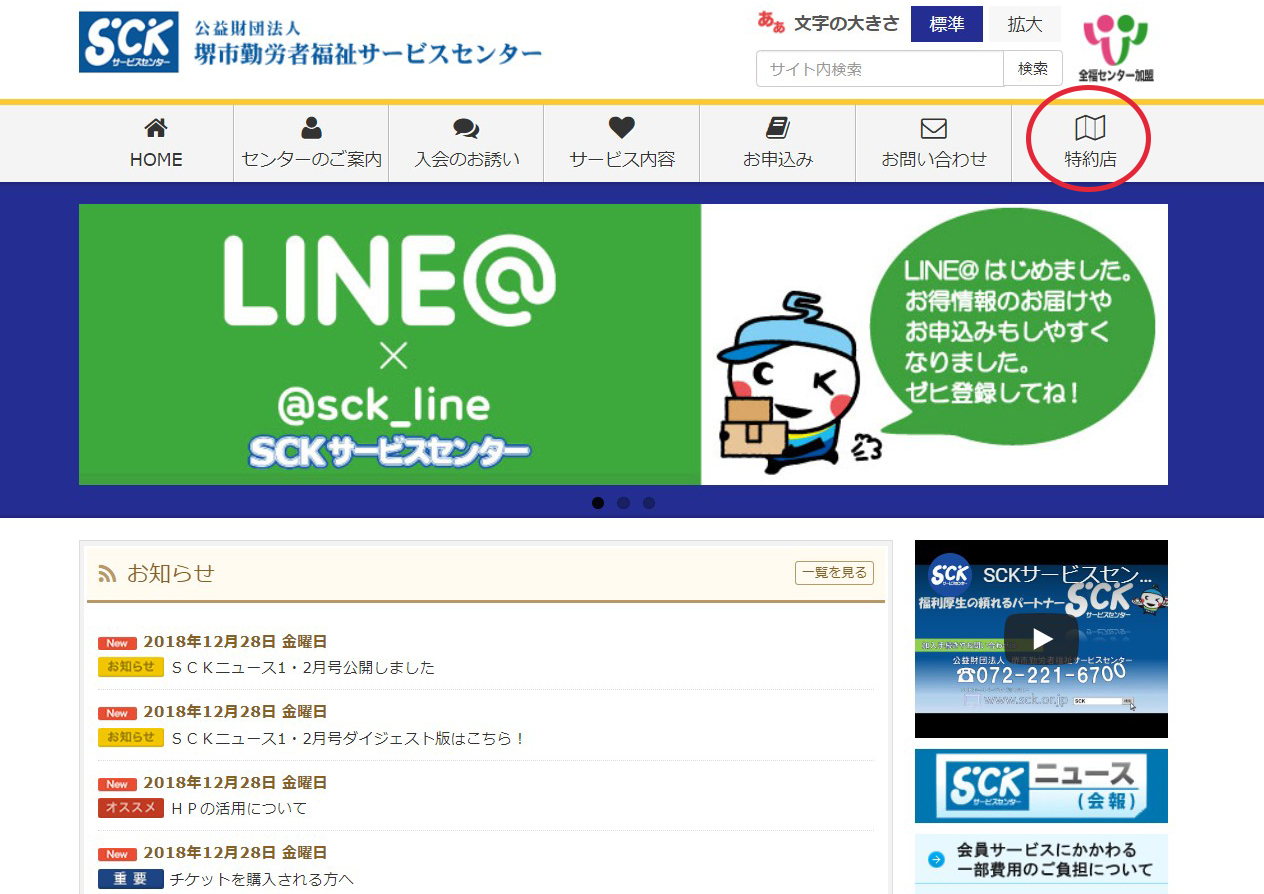Click the SCK Service Center logo

pos(129,42)
